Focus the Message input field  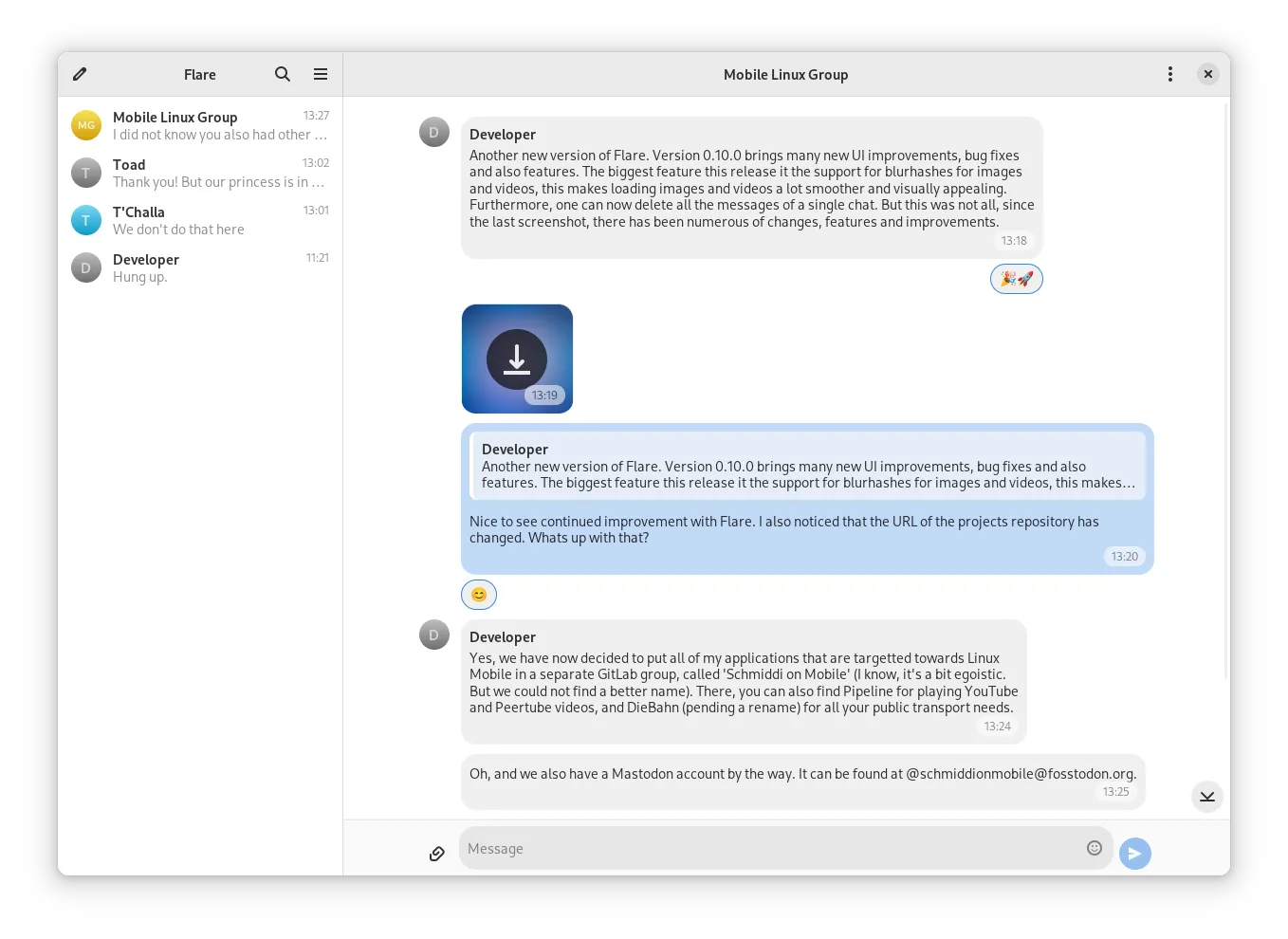[768, 849]
